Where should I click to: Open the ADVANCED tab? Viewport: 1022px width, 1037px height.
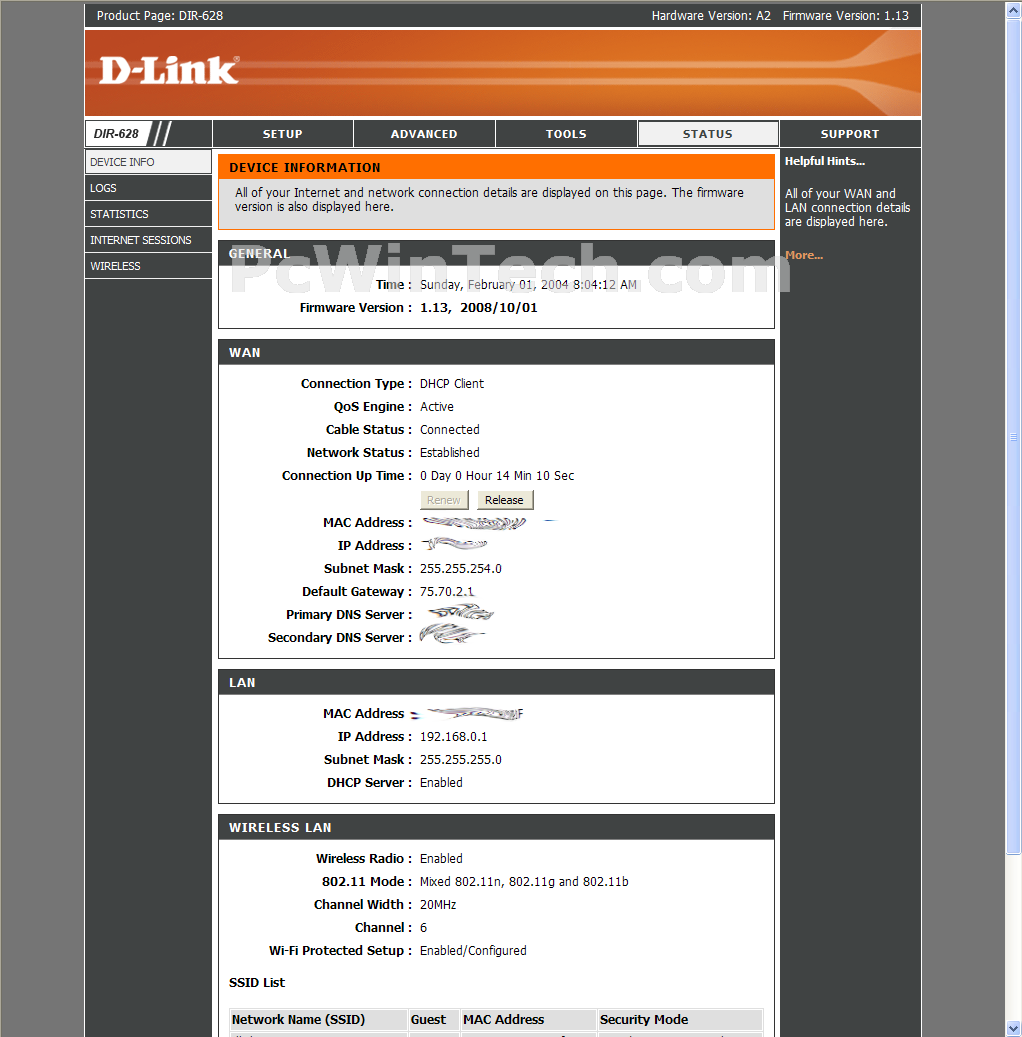pos(424,134)
